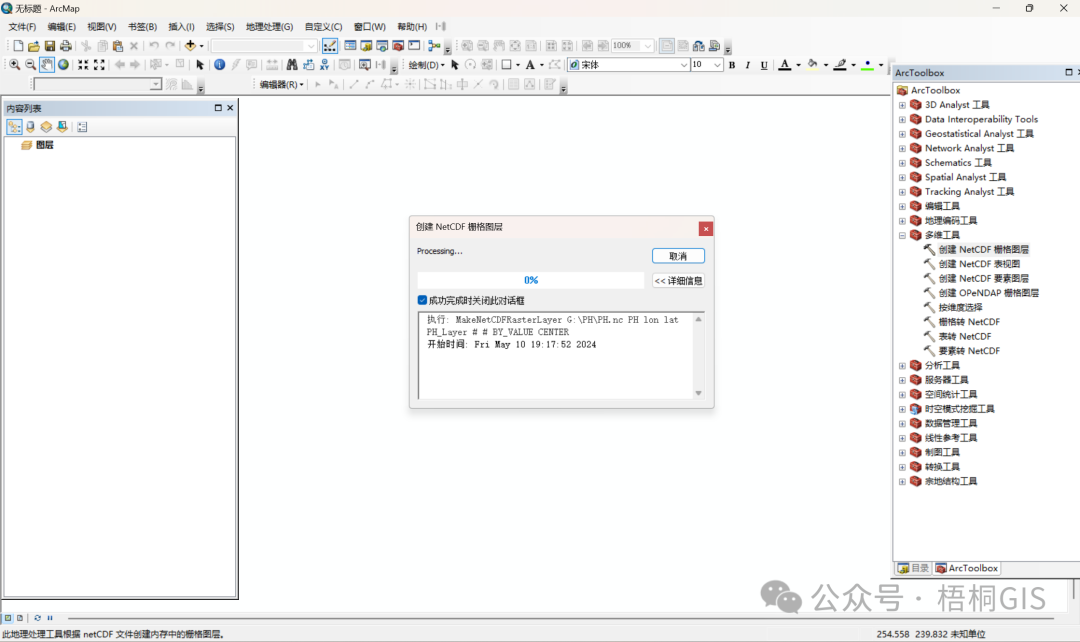1080x642 pixels.
Task: Open the Table of Contents window icon
Action: [350, 46]
